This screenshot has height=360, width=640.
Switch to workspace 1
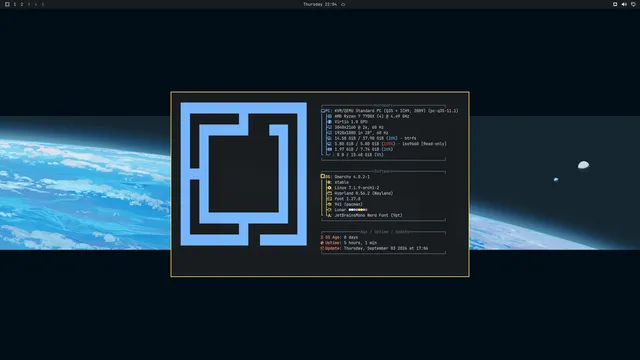tap(15, 4)
